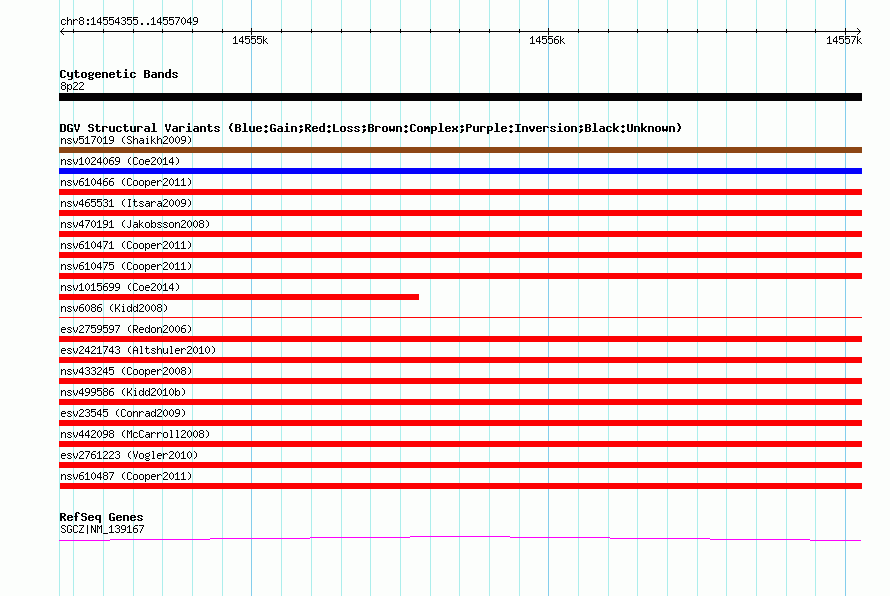This screenshot has width=890, height=596.
Task: Open the nsv610471 (Cooper2011) label
Action: 126,245
